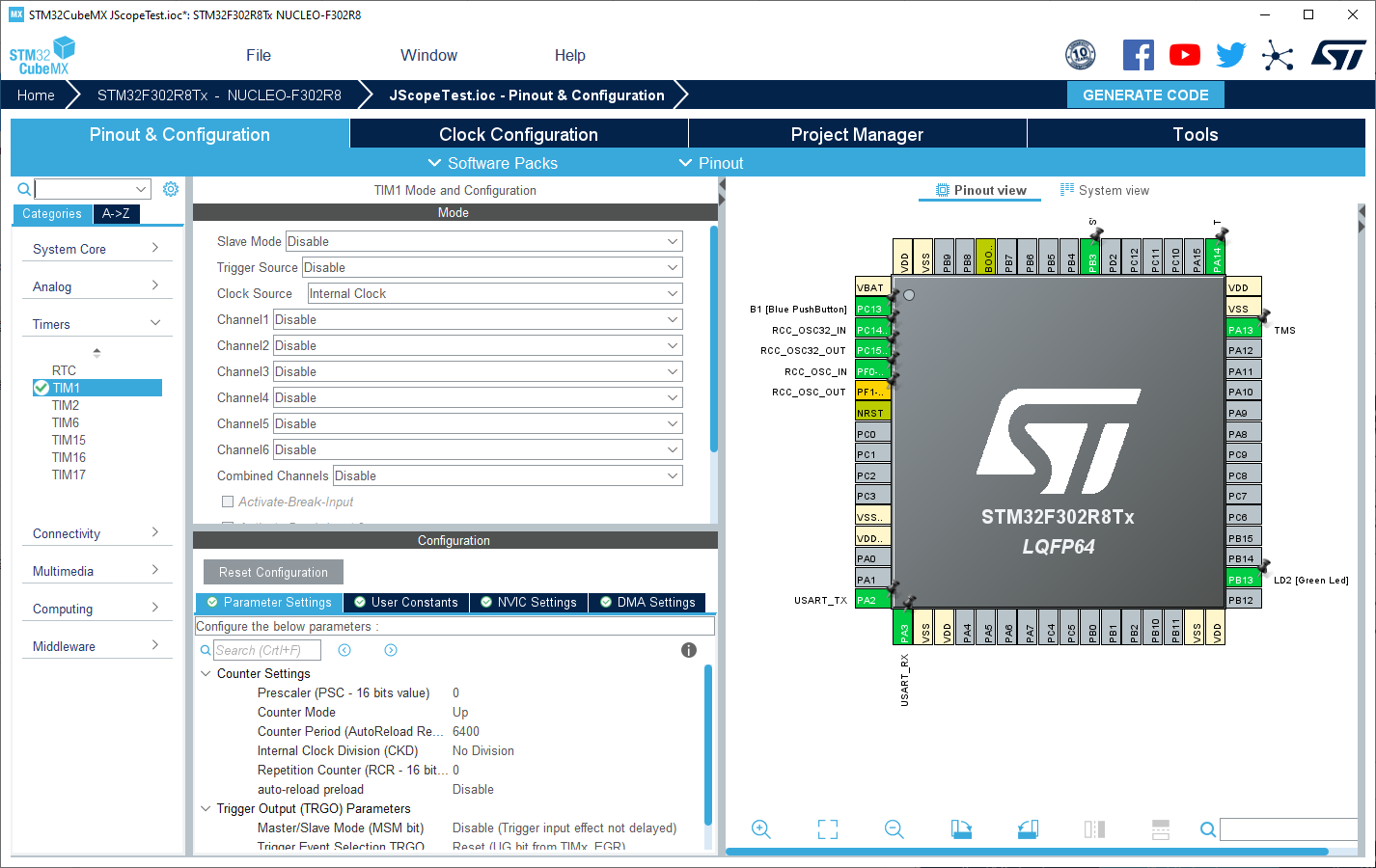Go to next parameter search result
Screen dimensions: 1376x868
(x=391, y=650)
